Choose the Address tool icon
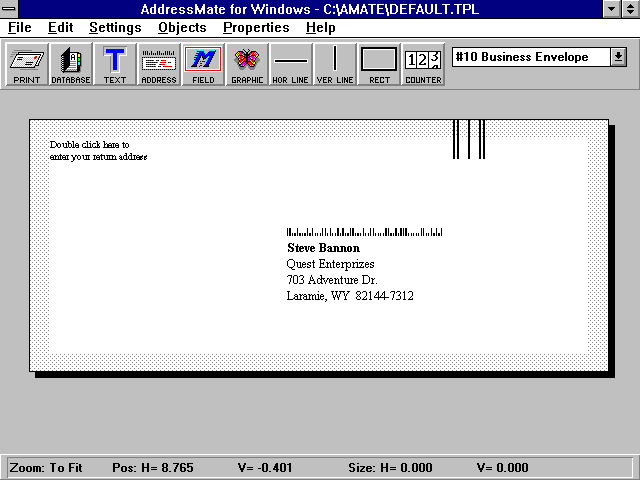The height and width of the screenshot is (480, 640). [159, 64]
